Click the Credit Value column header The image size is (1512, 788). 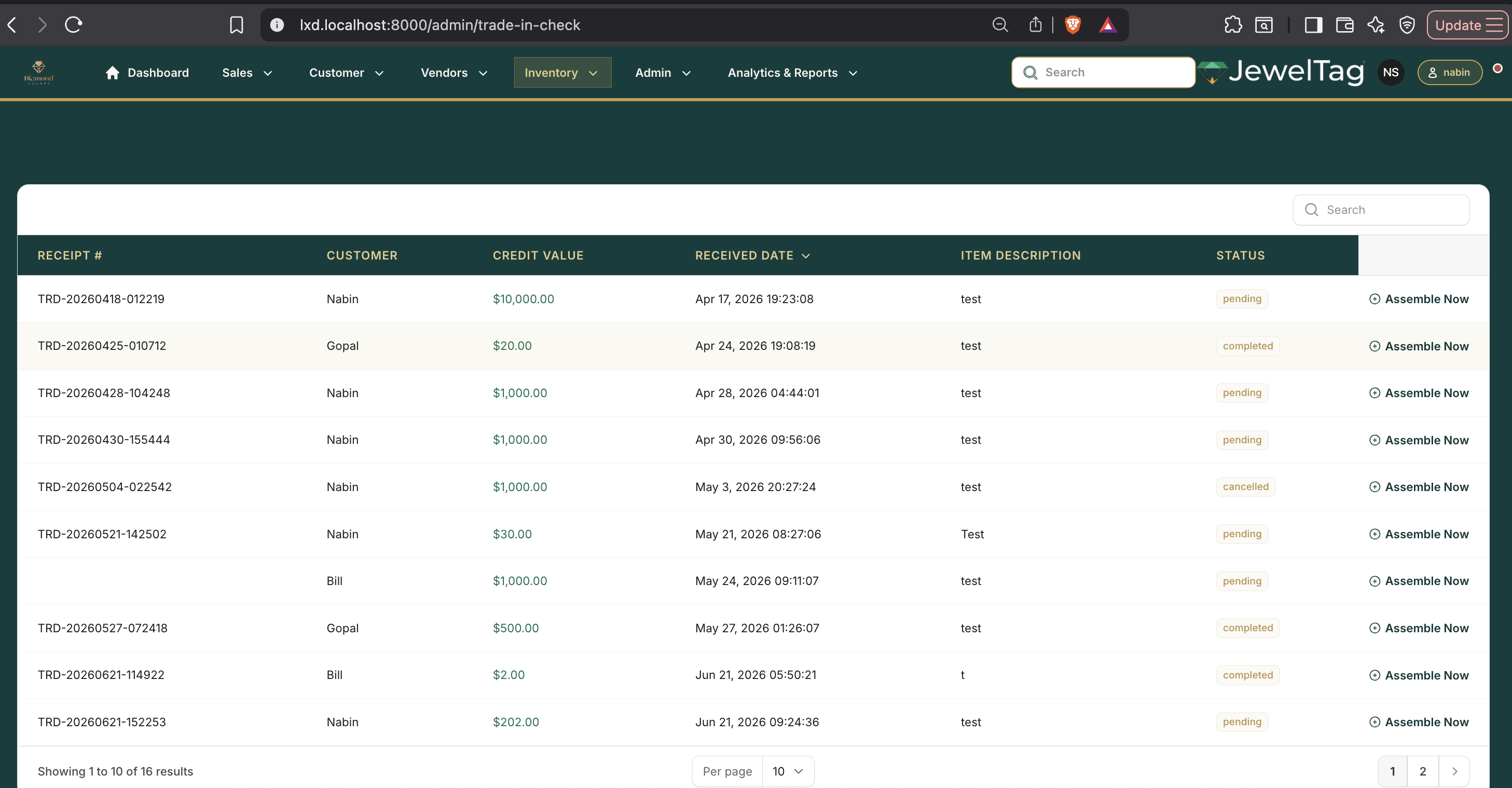(538, 255)
